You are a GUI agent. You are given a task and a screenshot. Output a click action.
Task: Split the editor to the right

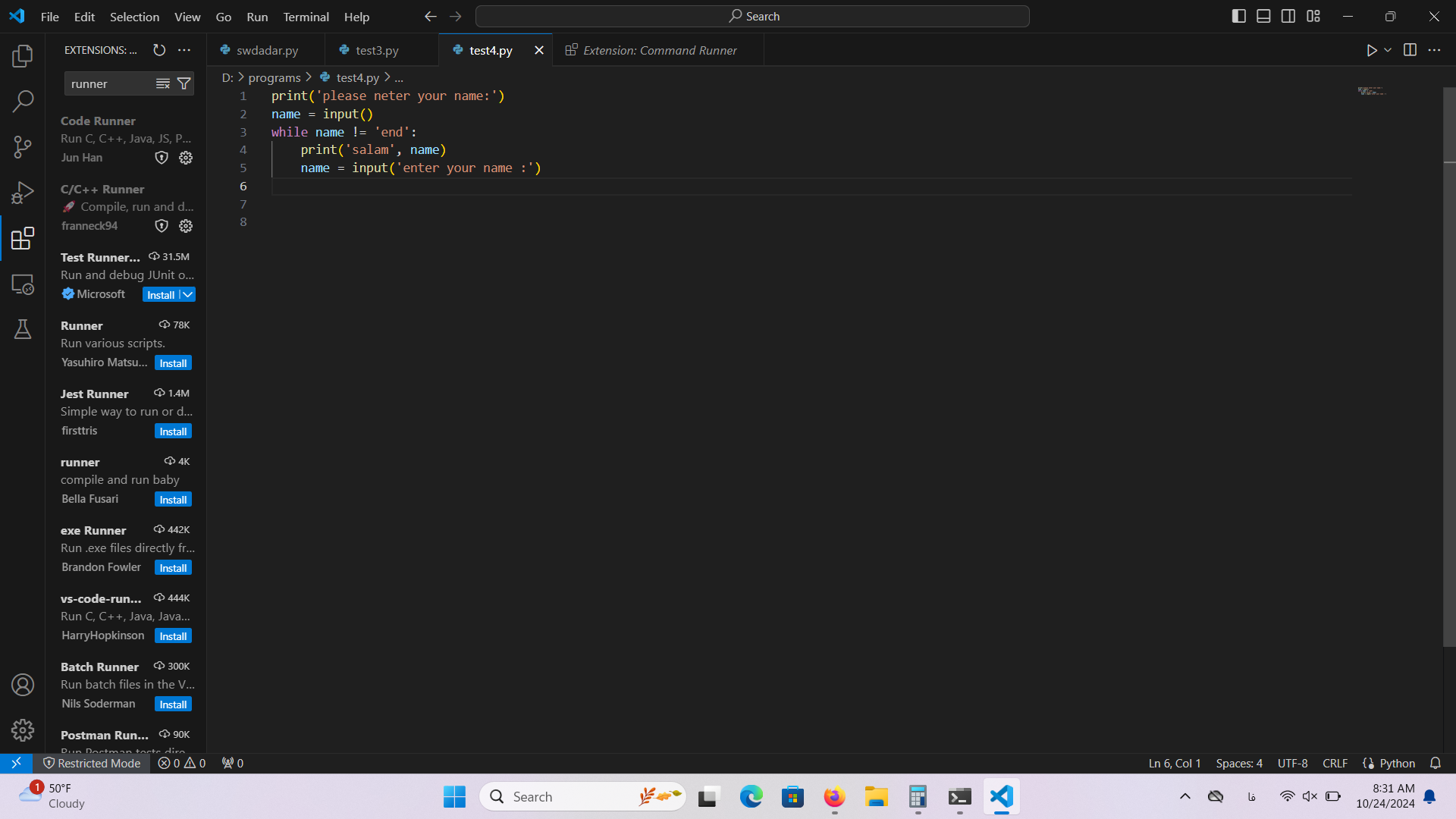pos(1410,50)
